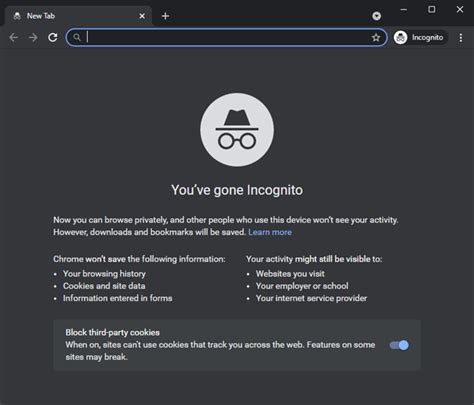
Task: Click the tab search dropdown arrow
Action: pos(377,16)
